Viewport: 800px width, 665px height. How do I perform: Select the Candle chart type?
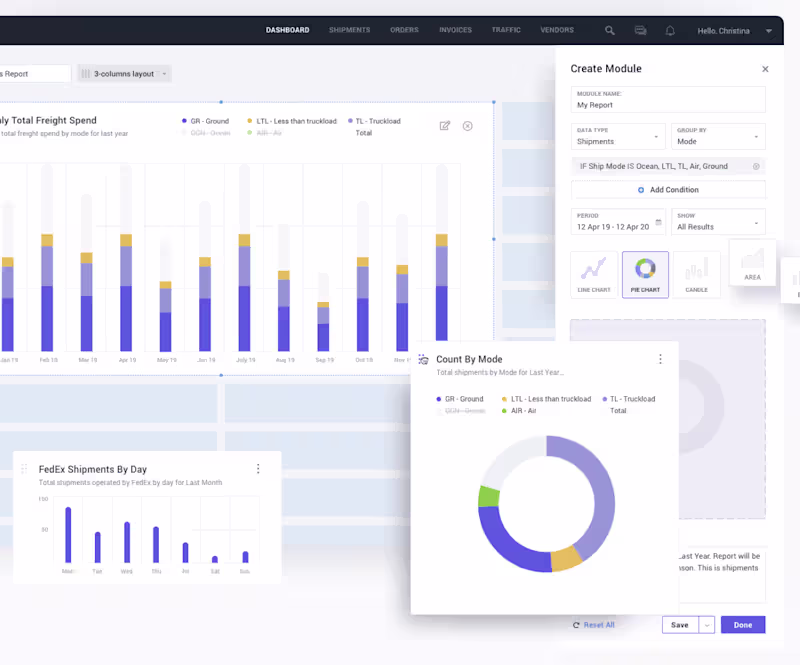point(696,275)
